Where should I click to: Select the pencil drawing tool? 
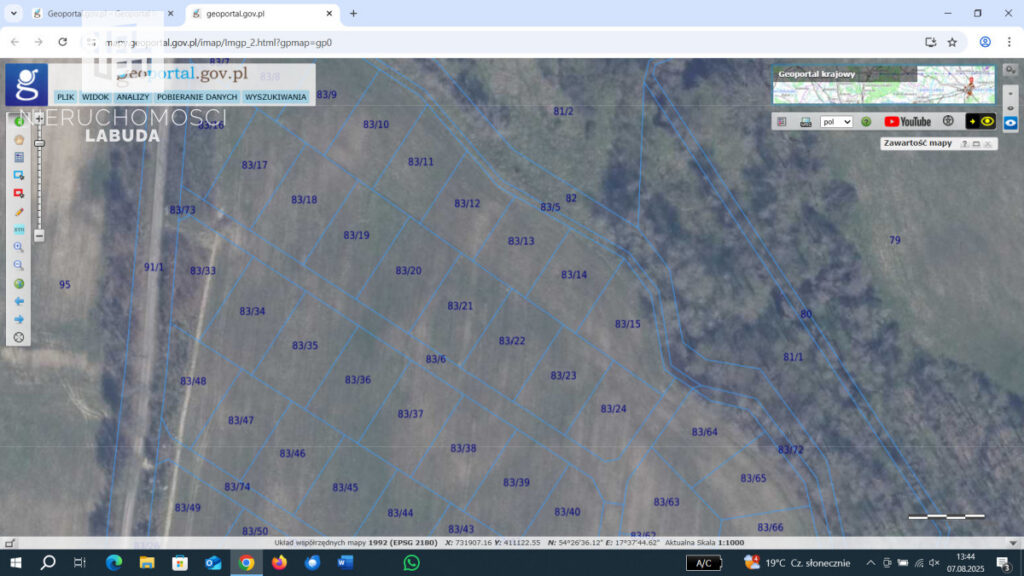19,212
